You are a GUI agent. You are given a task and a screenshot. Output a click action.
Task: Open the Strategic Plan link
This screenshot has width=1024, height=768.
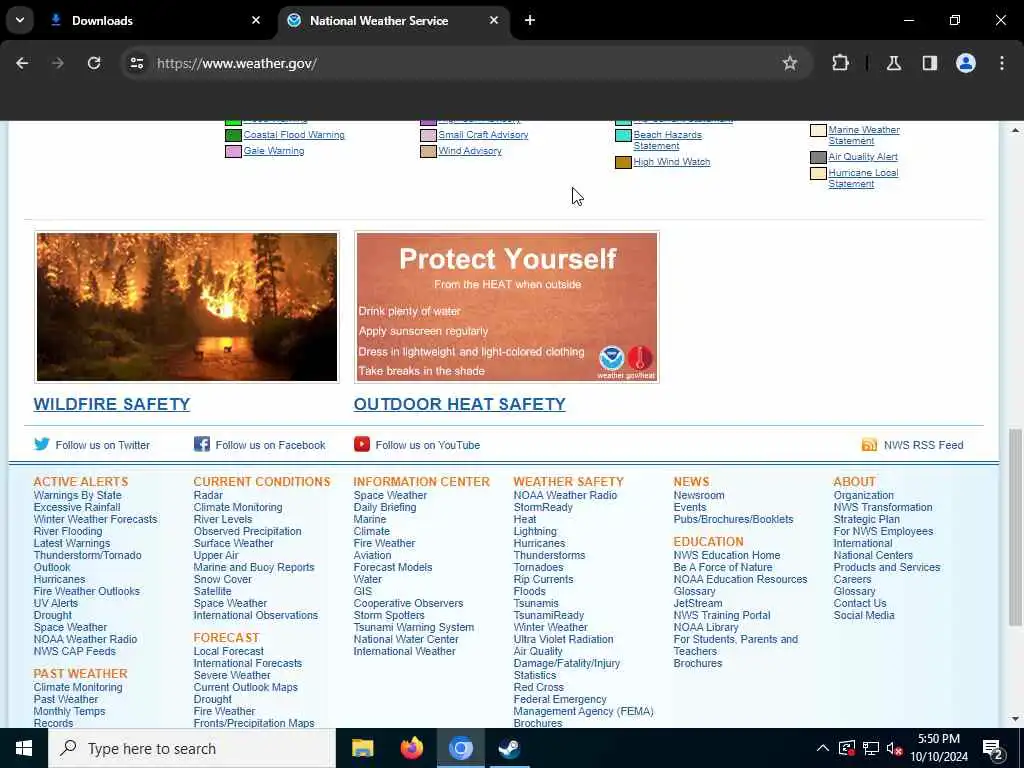point(866,519)
